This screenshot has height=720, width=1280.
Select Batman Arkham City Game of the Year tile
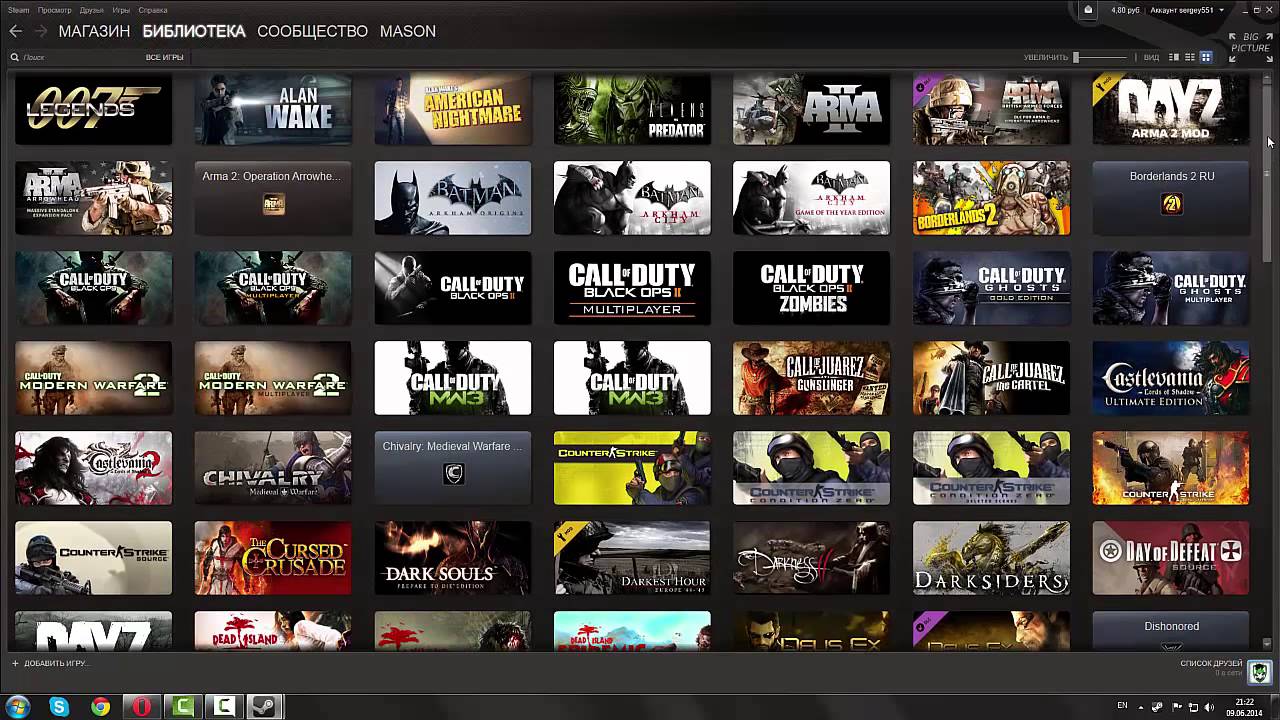[x=811, y=198]
